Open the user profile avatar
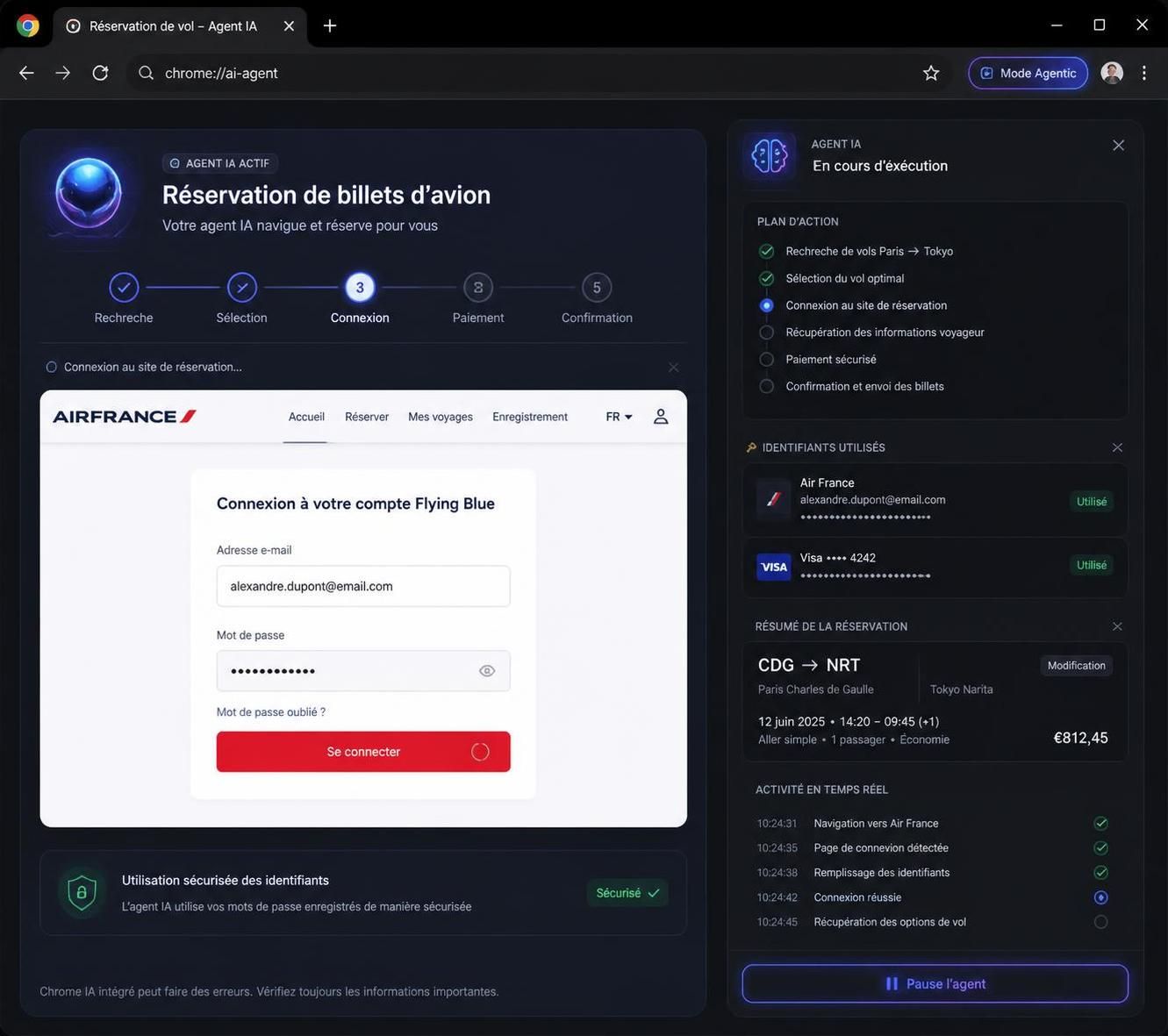This screenshot has width=1168, height=1036. (1112, 73)
